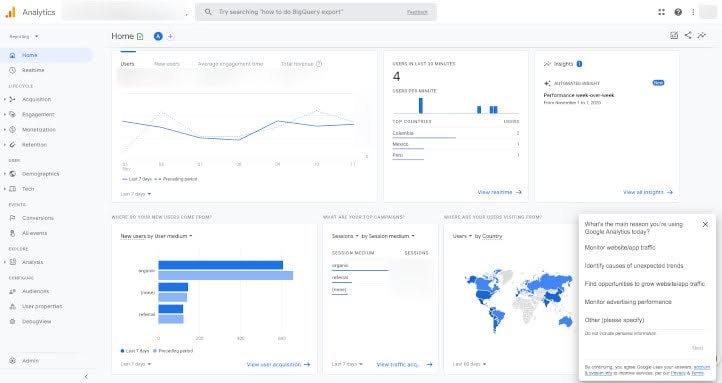
Task: Click the Admin gear icon
Action: 12,361
